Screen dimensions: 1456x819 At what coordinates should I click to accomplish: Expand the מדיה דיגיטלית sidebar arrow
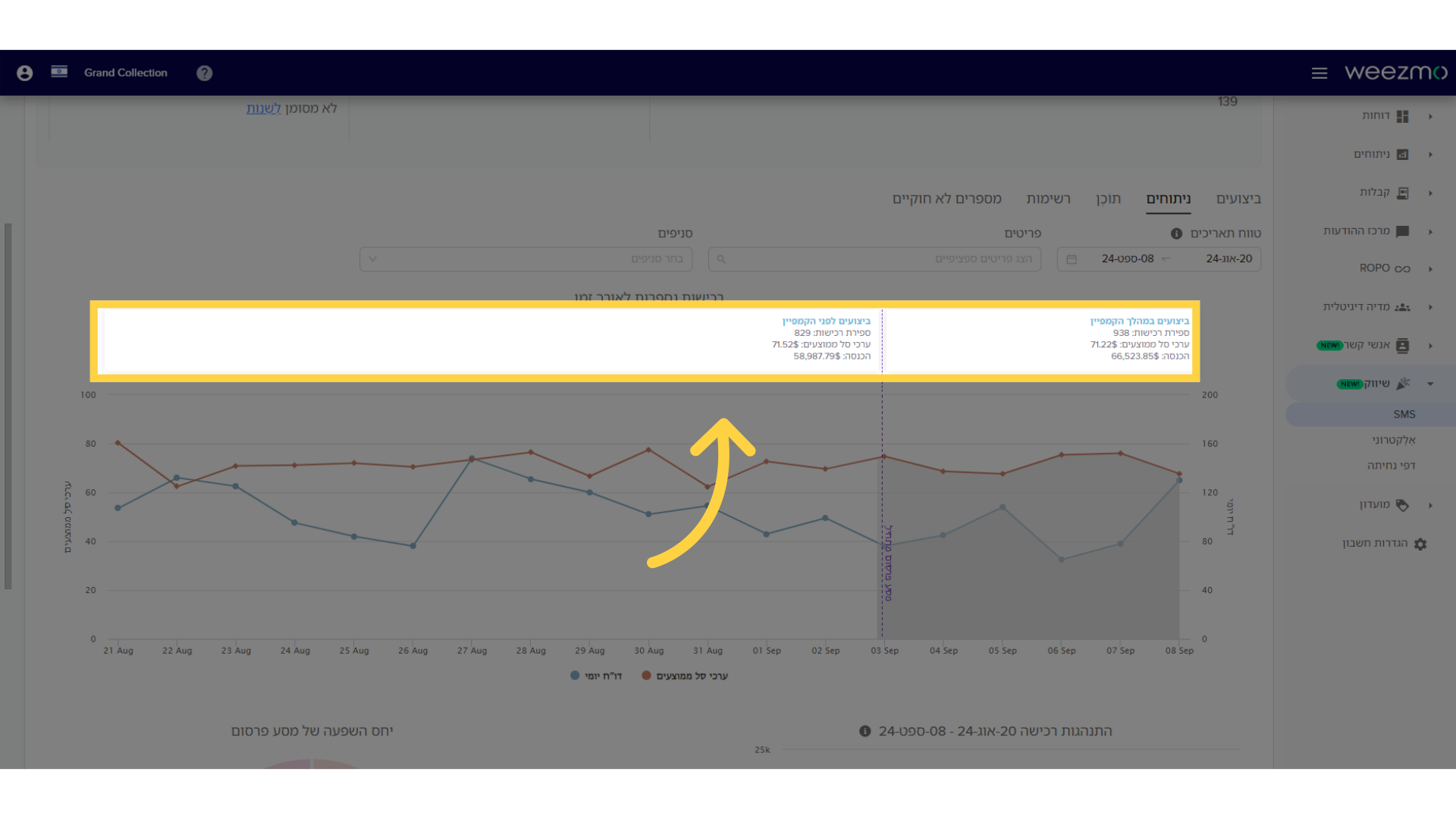click(1430, 307)
